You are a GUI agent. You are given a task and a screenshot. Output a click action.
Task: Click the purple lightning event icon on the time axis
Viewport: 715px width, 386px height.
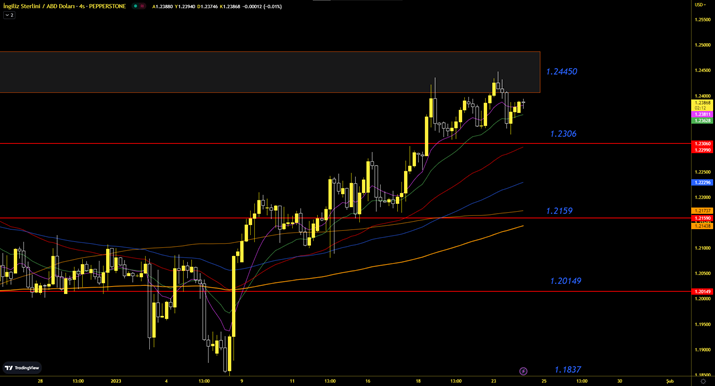pos(523,371)
